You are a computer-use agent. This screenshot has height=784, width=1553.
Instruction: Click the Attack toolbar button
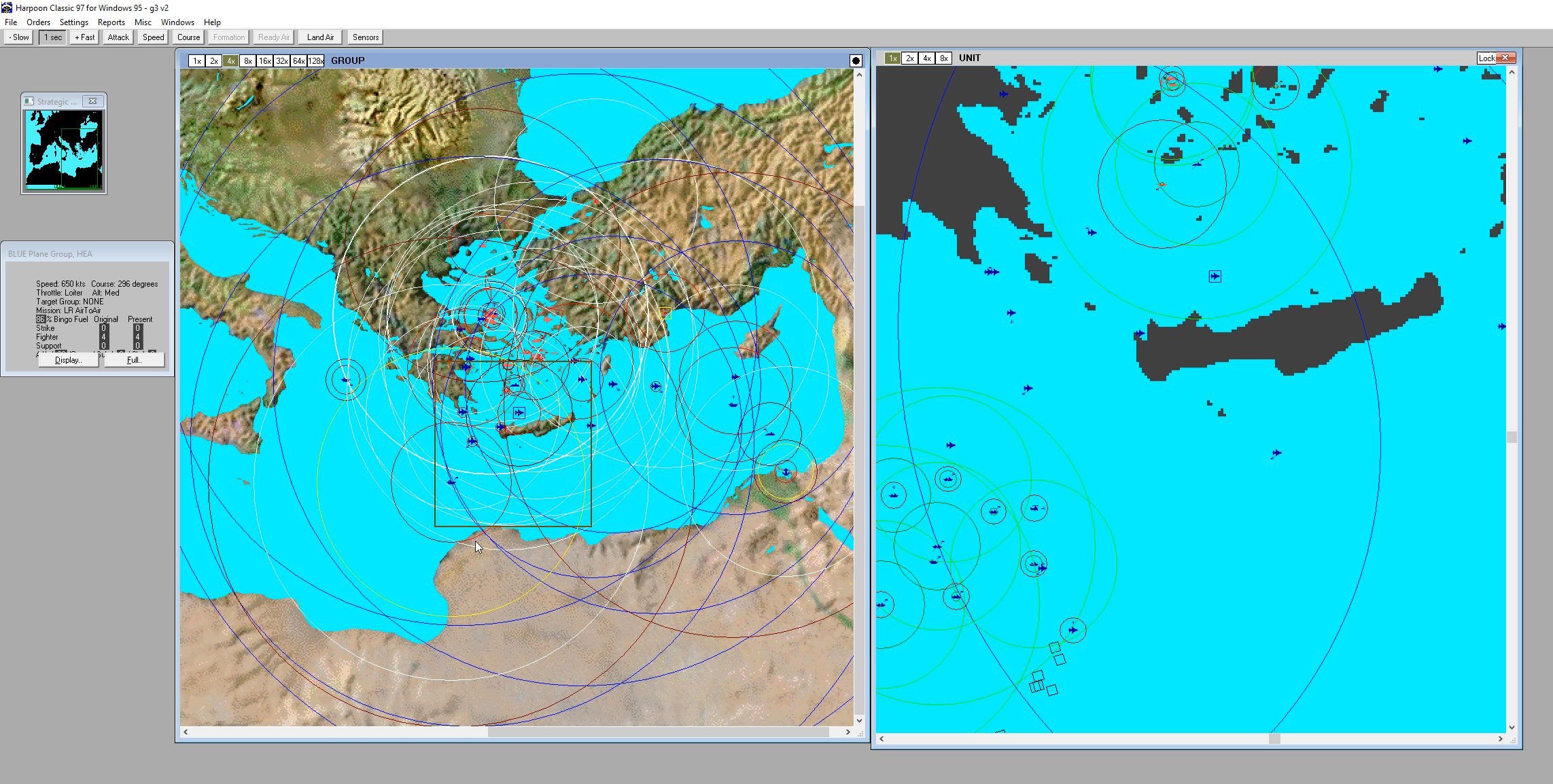118,37
